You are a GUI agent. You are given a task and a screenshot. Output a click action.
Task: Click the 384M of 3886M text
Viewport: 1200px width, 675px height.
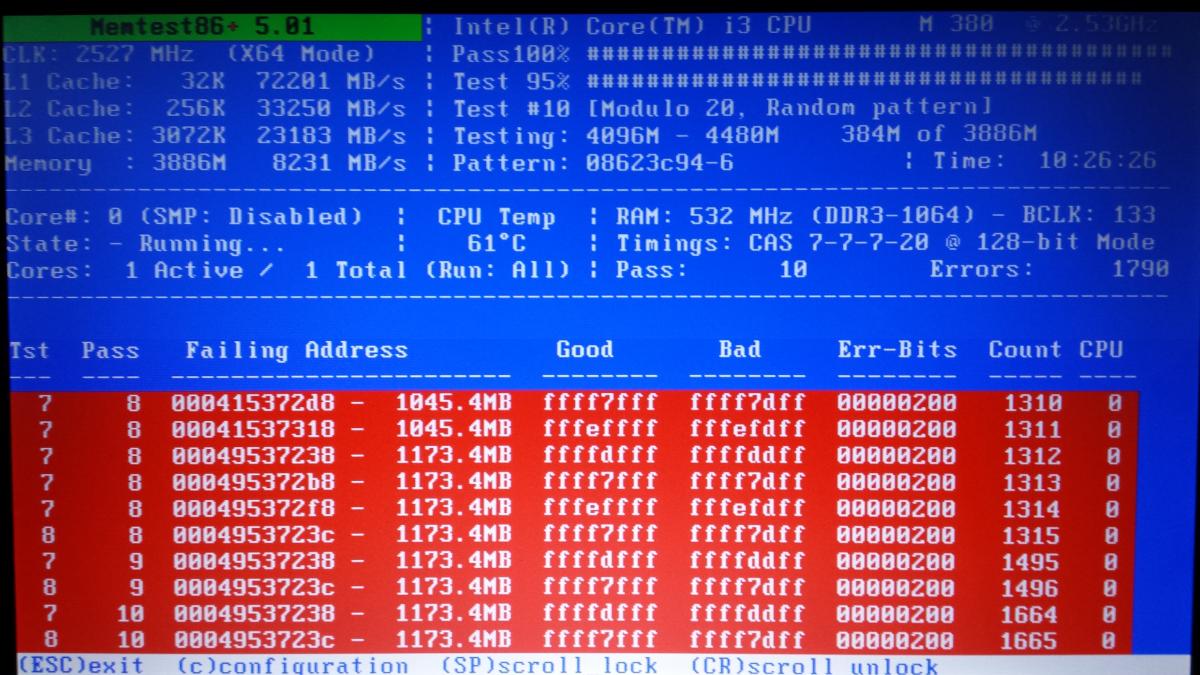click(x=938, y=134)
